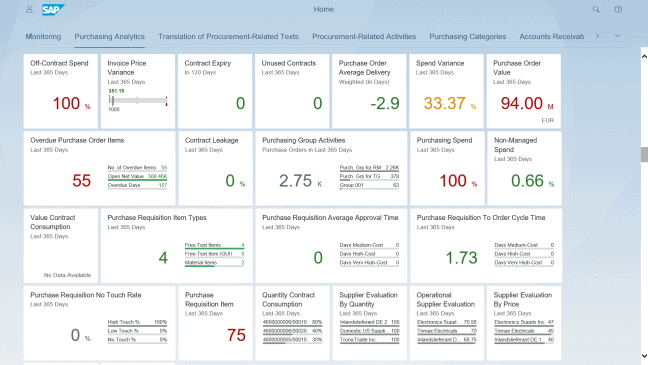Viewport: 648px width, 365px height.
Task: Open the Non-Managed Spend tile
Action: [524, 168]
